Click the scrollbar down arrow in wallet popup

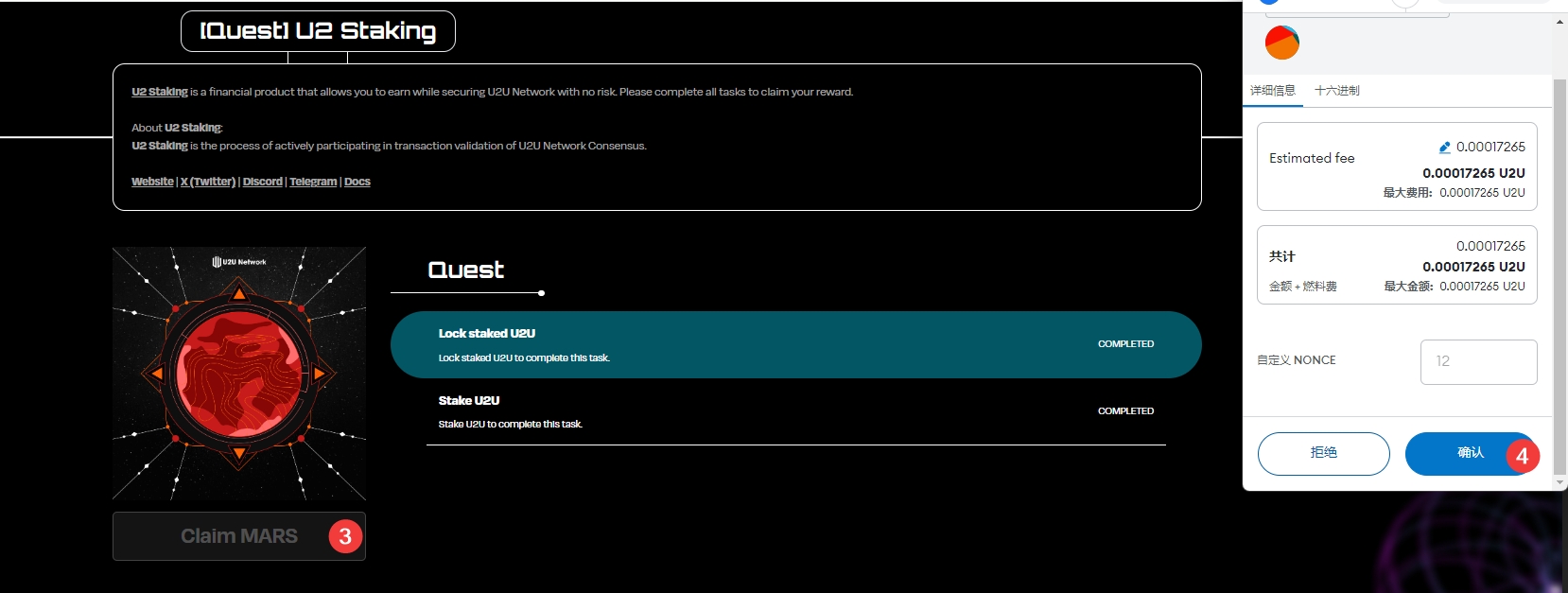click(x=1559, y=482)
